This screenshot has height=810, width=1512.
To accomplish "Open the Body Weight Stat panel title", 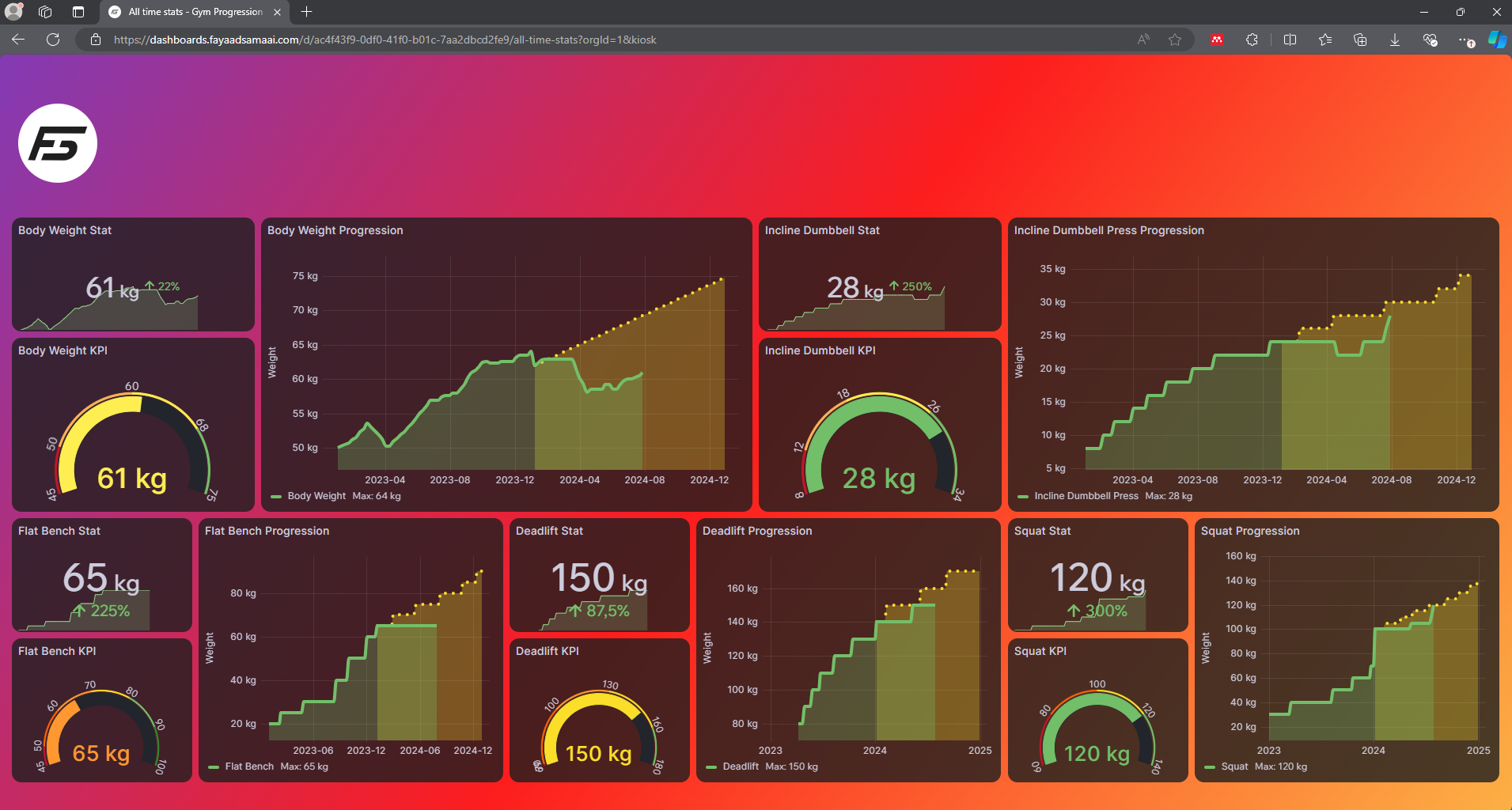I will click(x=65, y=230).
